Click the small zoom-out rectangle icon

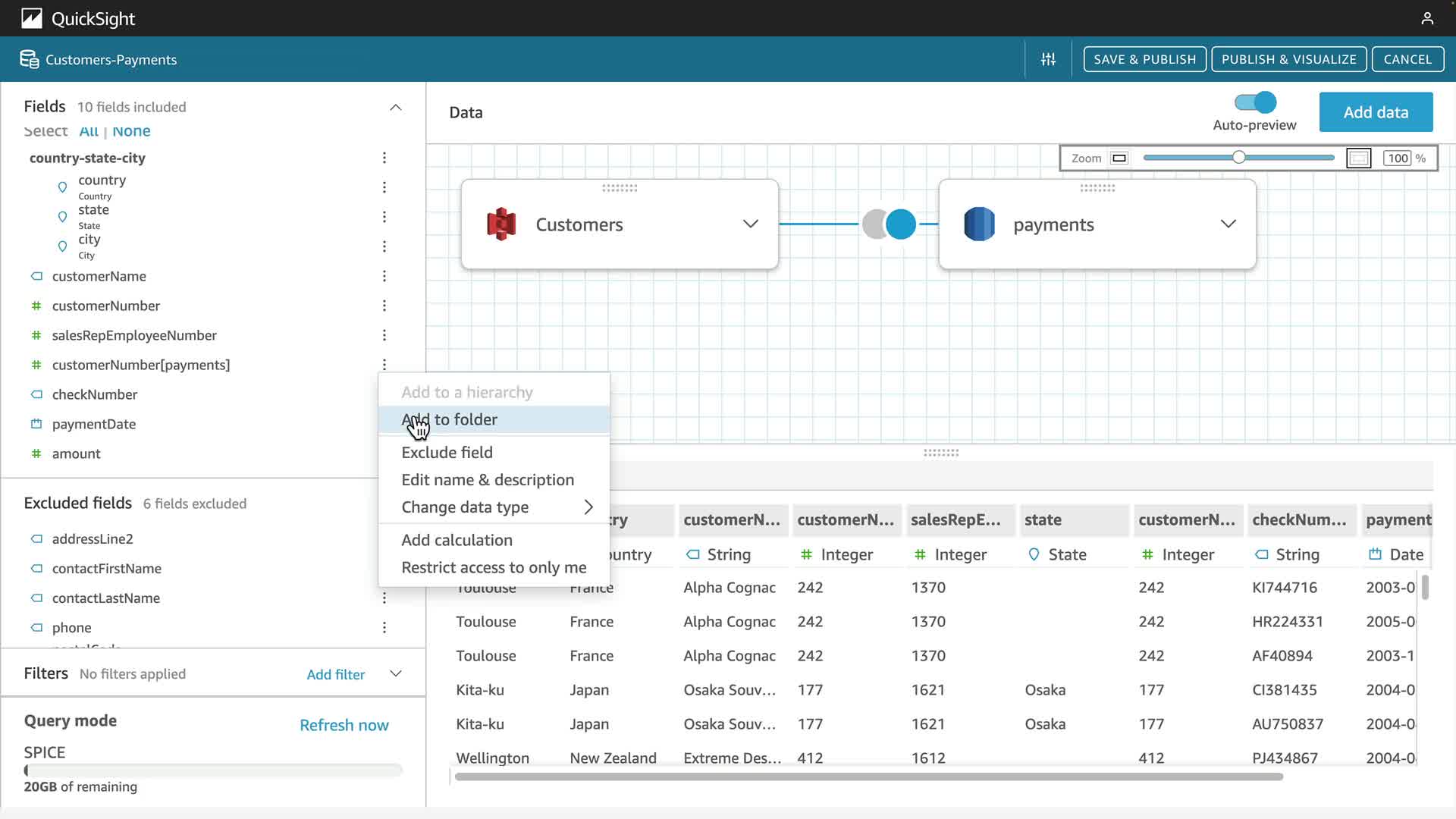pos(1119,158)
